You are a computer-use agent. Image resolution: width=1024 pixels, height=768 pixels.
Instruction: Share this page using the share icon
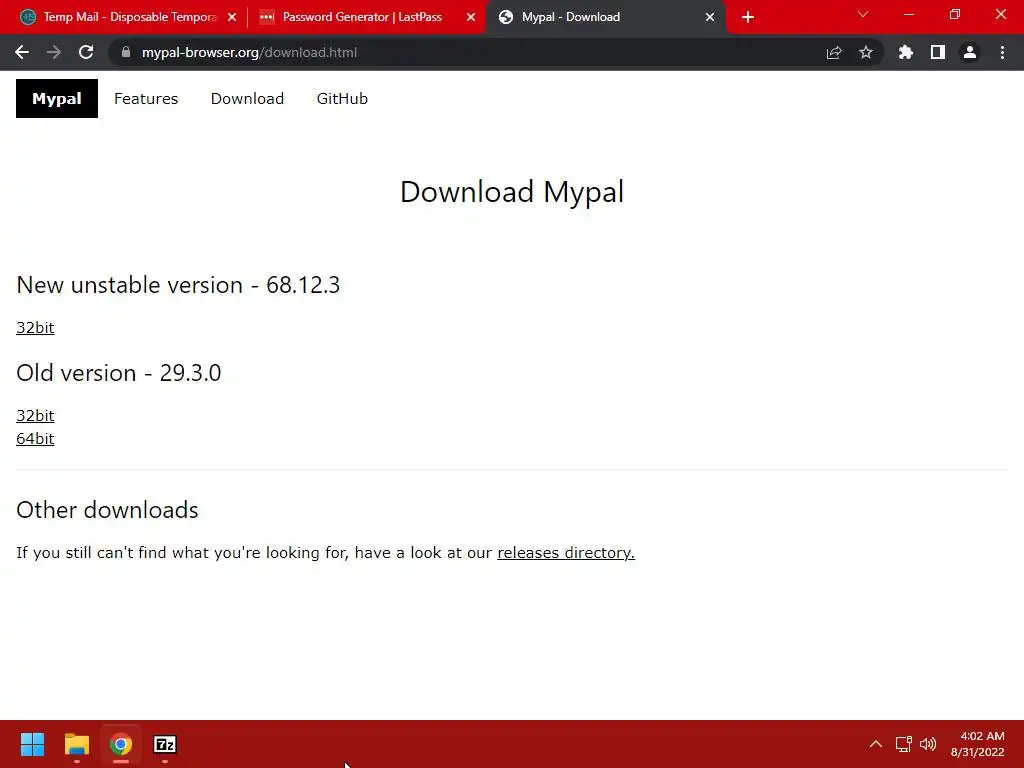pyautogui.click(x=834, y=52)
